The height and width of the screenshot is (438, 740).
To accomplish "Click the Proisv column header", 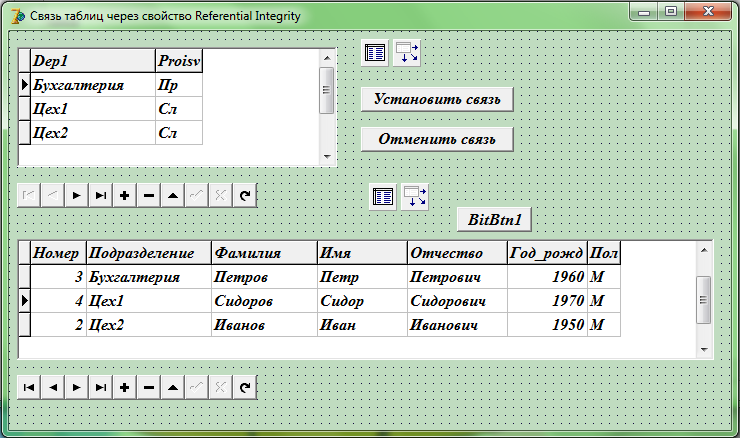I will pos(179,60).
